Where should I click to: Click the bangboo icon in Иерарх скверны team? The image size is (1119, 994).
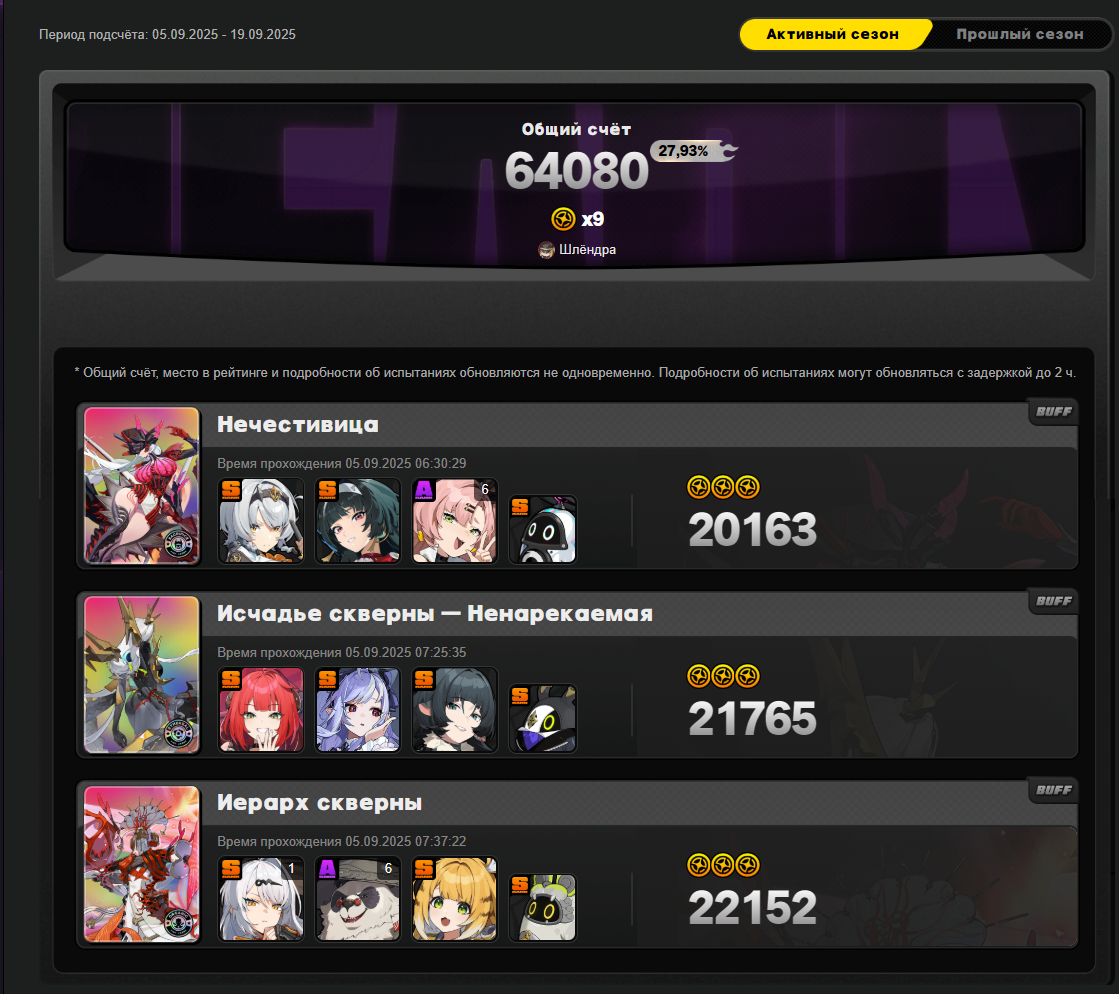(543, 908)
